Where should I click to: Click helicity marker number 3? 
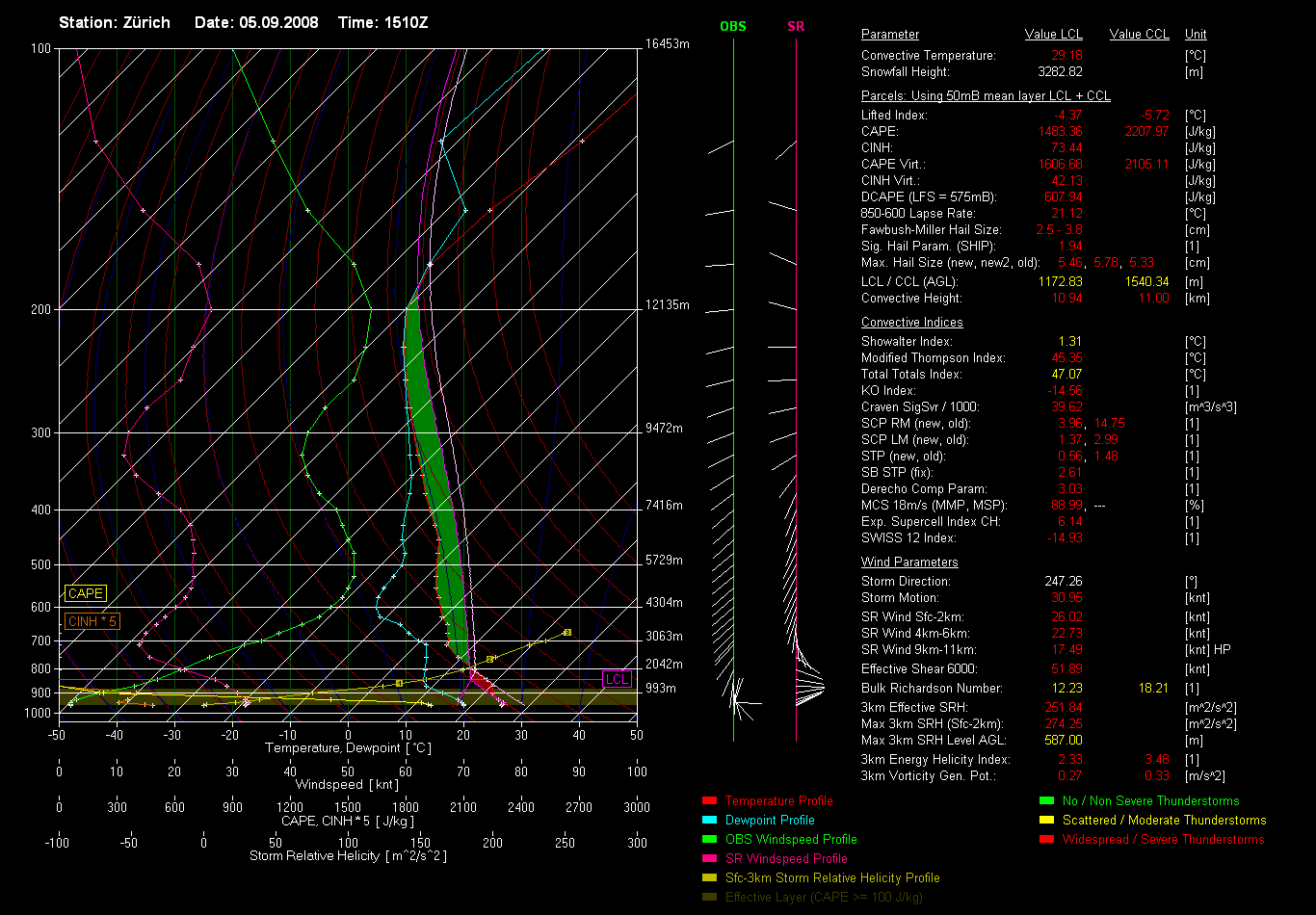[x=567, y=633]
